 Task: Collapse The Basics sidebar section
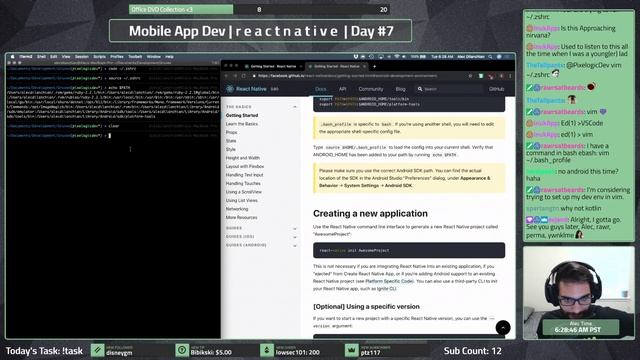295,107
